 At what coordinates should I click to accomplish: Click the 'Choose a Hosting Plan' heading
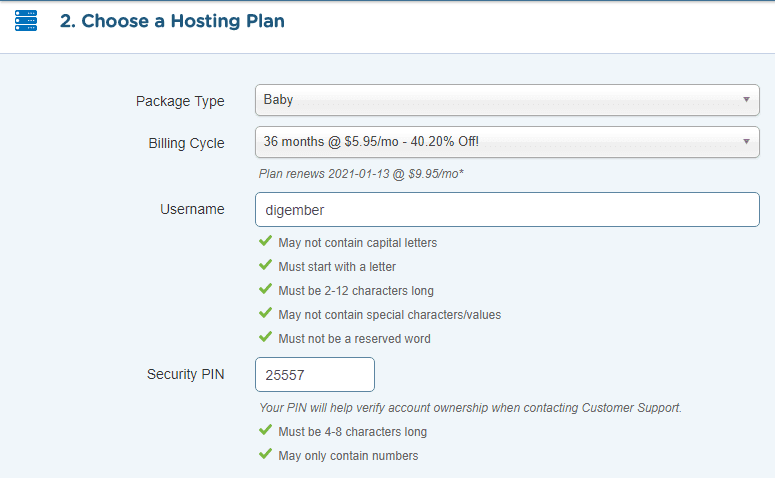pyautogui.click(x=172, y=21)
